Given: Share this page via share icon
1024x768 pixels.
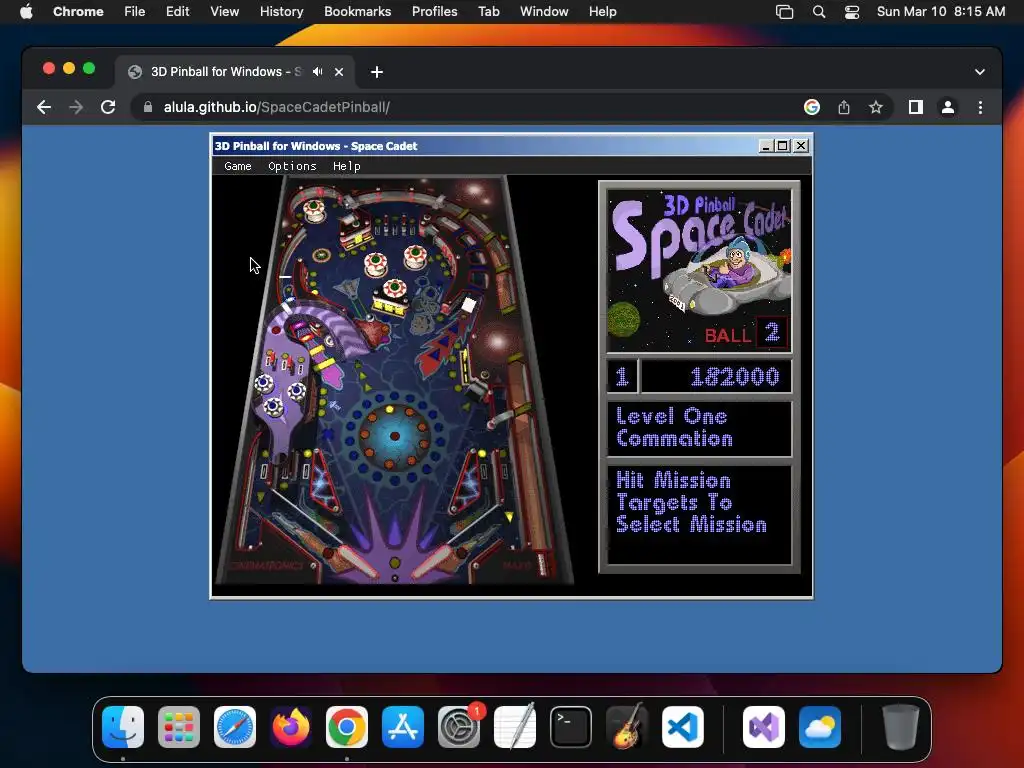Looking at the screenshot, I should pyautogui.click(x=844, y=107).
